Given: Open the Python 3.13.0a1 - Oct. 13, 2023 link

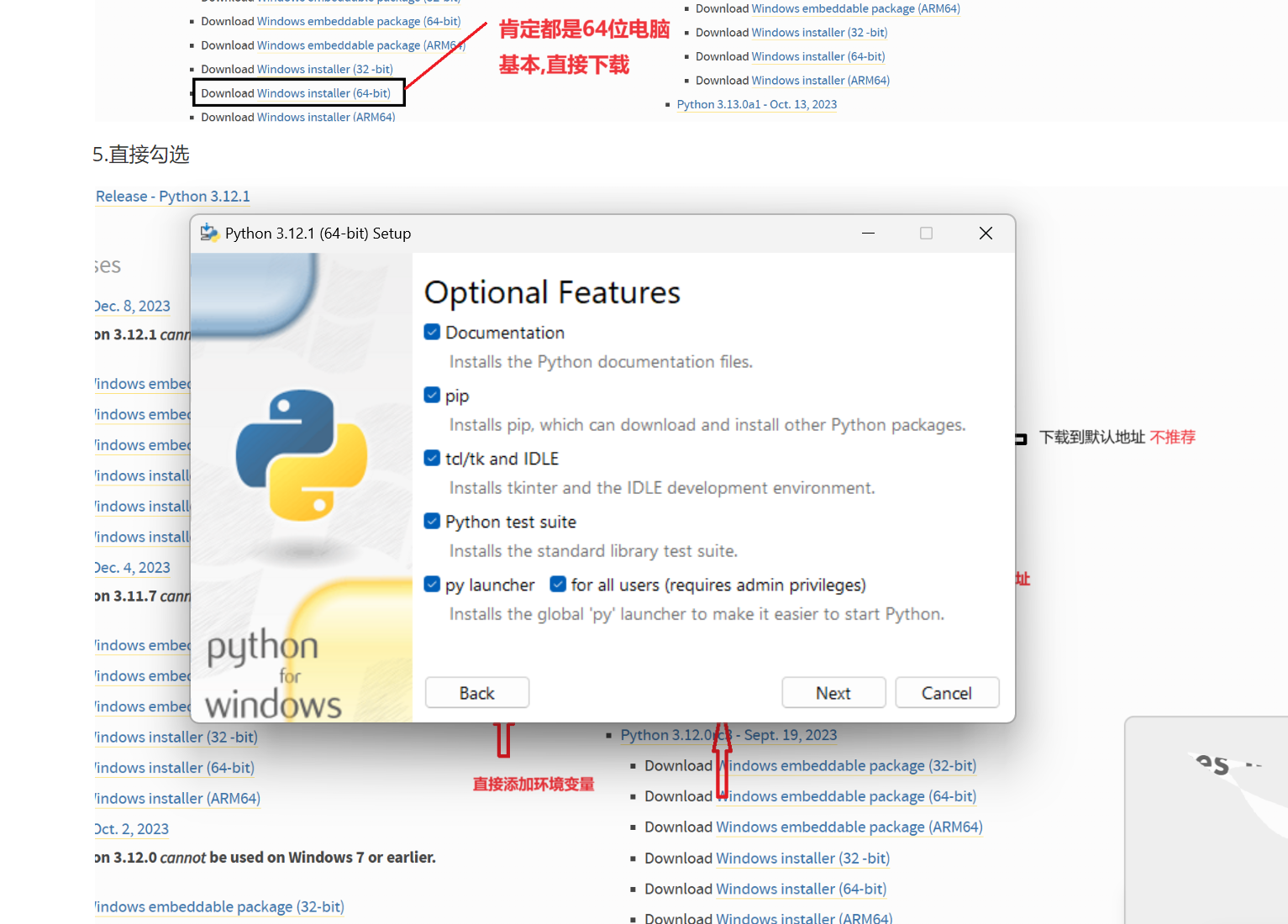Looking at the screenshot, I should coord(757,104).
